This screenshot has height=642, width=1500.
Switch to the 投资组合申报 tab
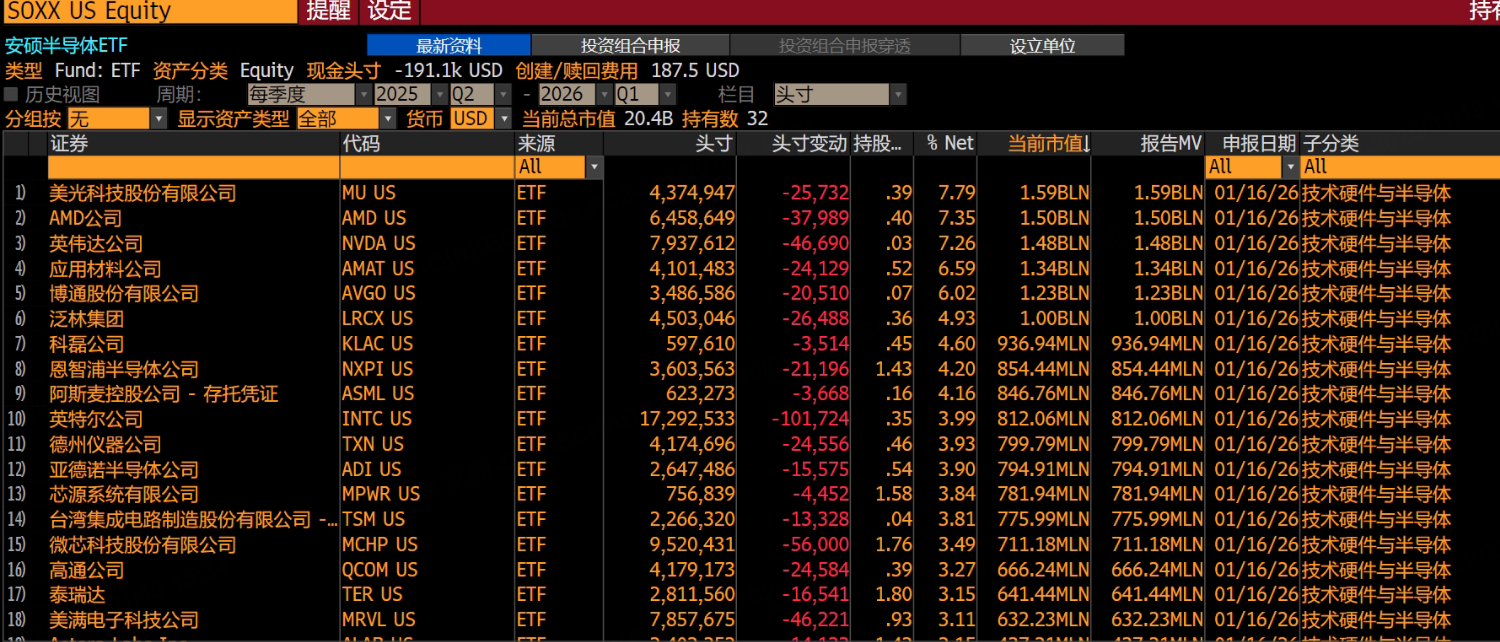630,46
